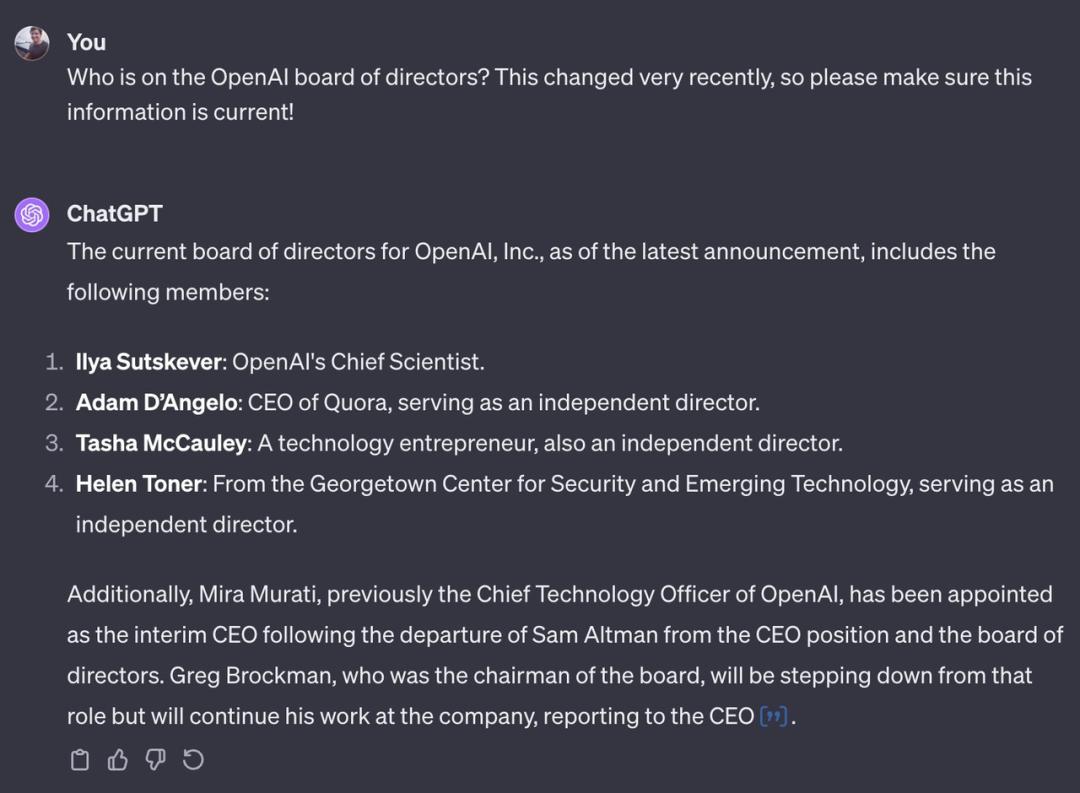Viewport: 1080px width, 793px height.
Task: Click list number 4 marker
Action: click(x=54, y=484)
